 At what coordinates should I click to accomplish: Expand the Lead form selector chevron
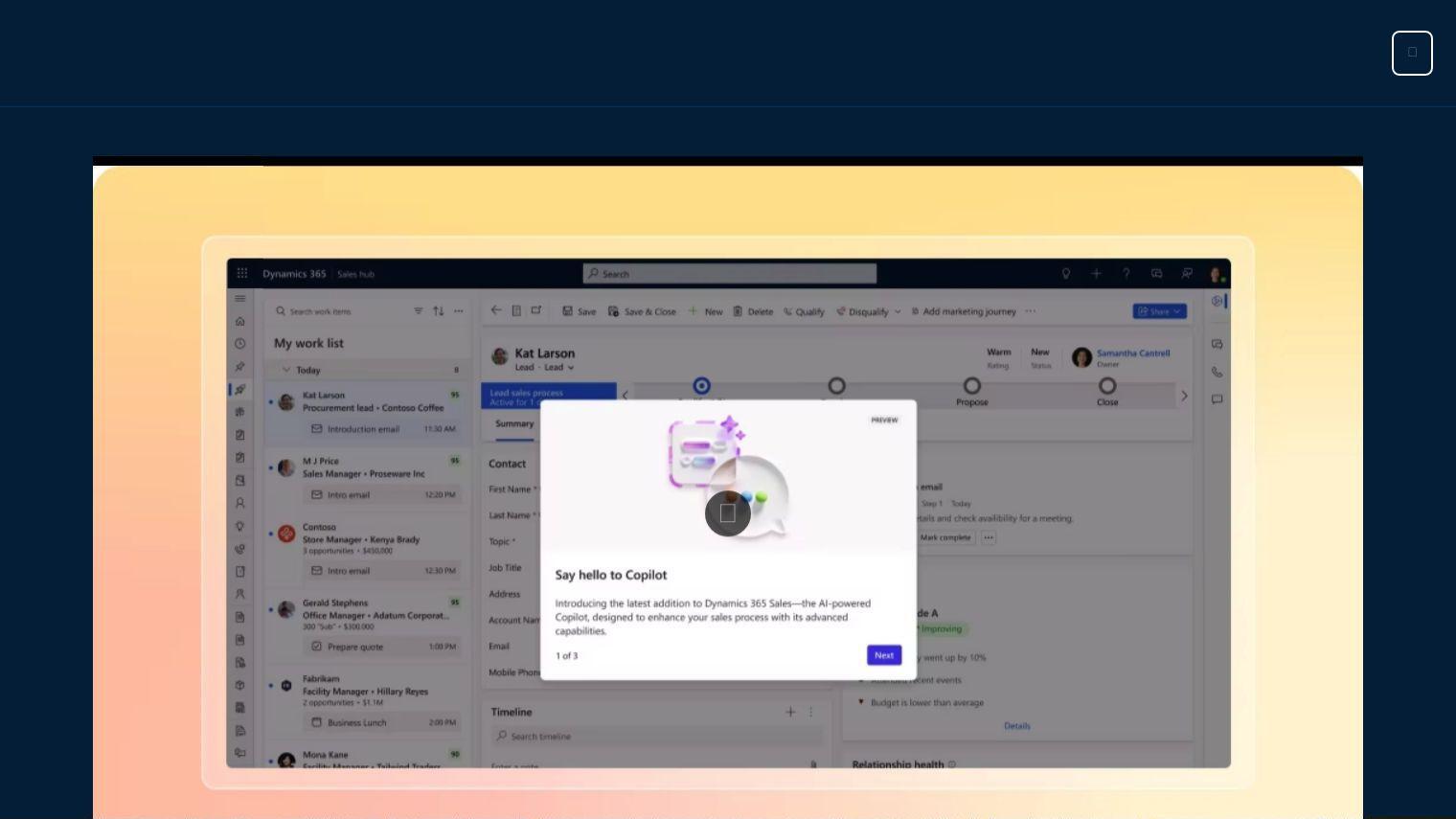[571, 368]
